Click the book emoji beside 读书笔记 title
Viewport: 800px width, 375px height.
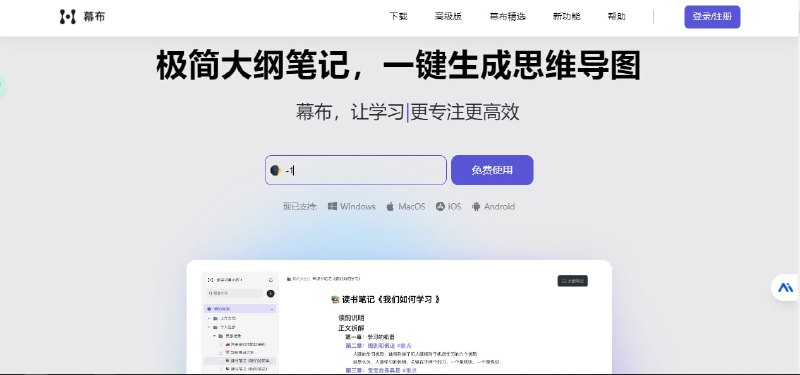[x=335, y=299]
